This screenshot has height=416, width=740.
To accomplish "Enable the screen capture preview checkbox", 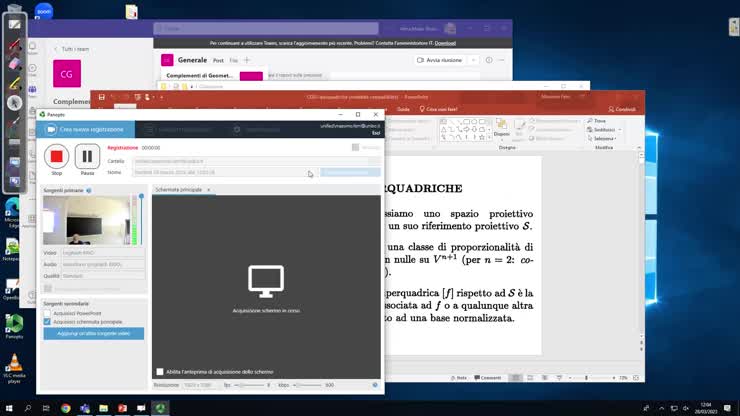I will [x=161, y=371].
